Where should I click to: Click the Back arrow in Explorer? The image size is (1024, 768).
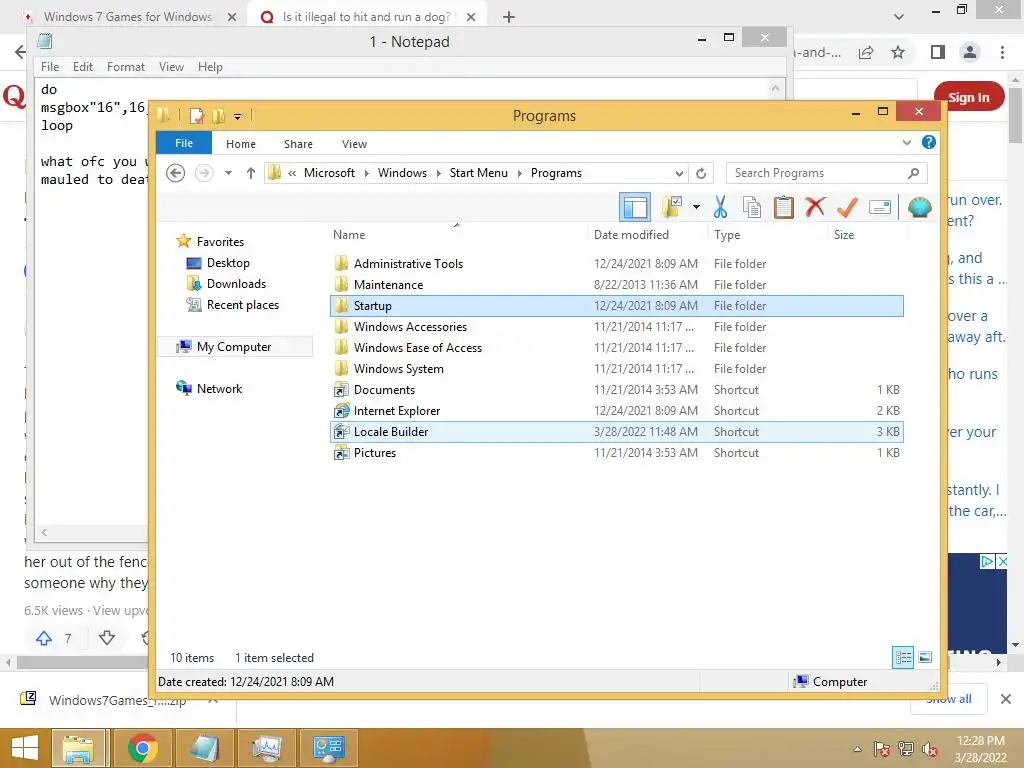pos(175,173)
